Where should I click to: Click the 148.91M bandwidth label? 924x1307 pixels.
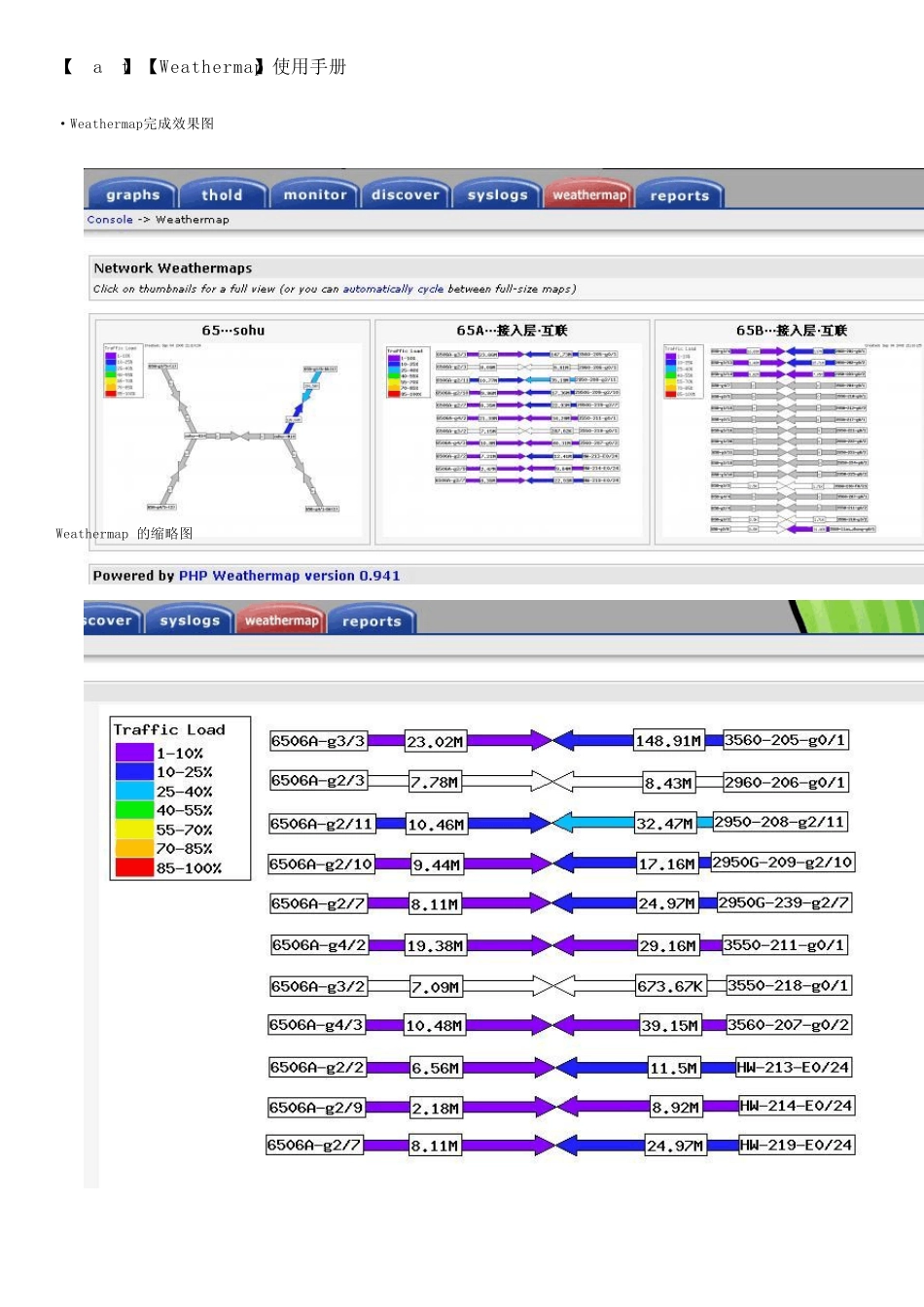pyautogui.click(x=669, y=740)
